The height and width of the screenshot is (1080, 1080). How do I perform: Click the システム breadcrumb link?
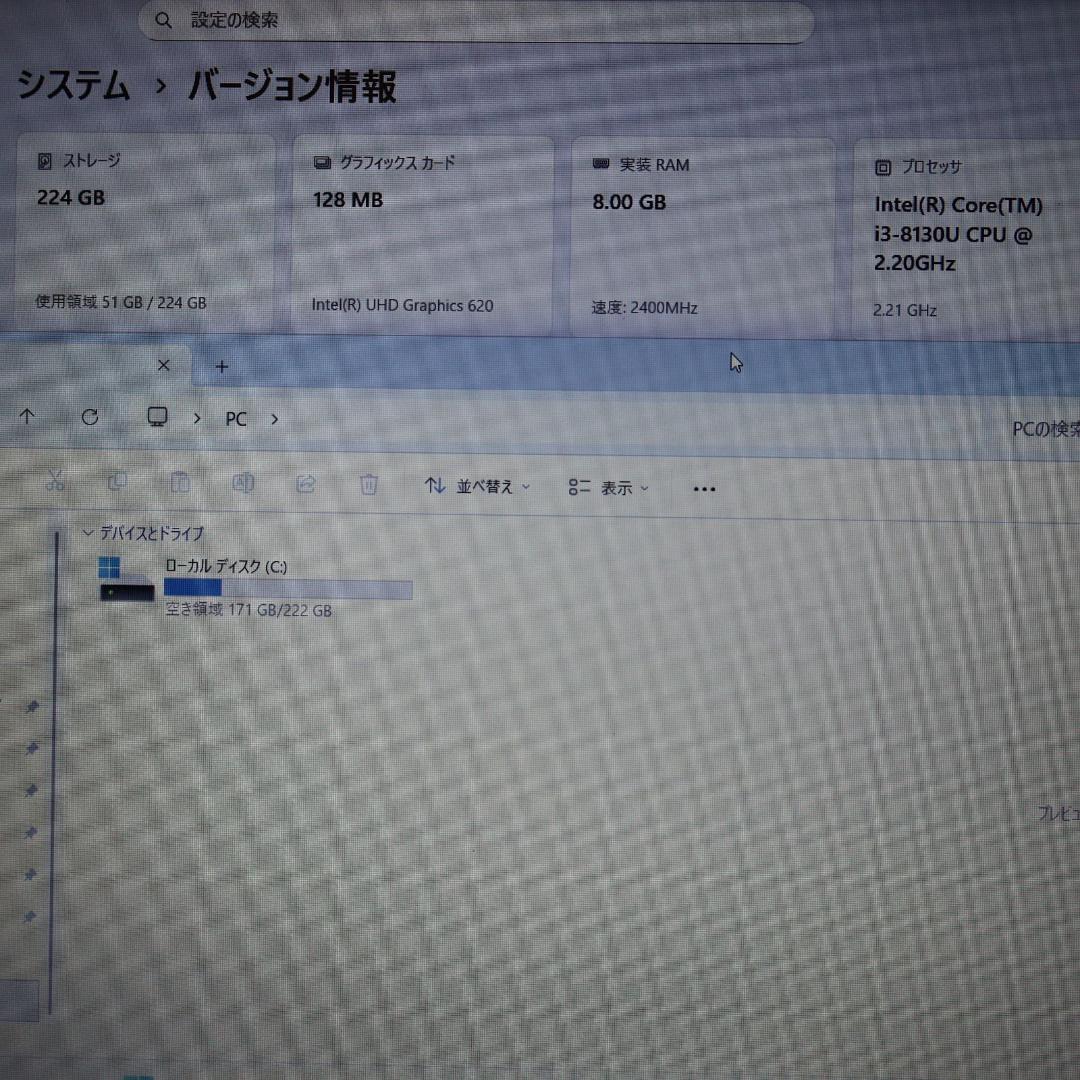73,88
